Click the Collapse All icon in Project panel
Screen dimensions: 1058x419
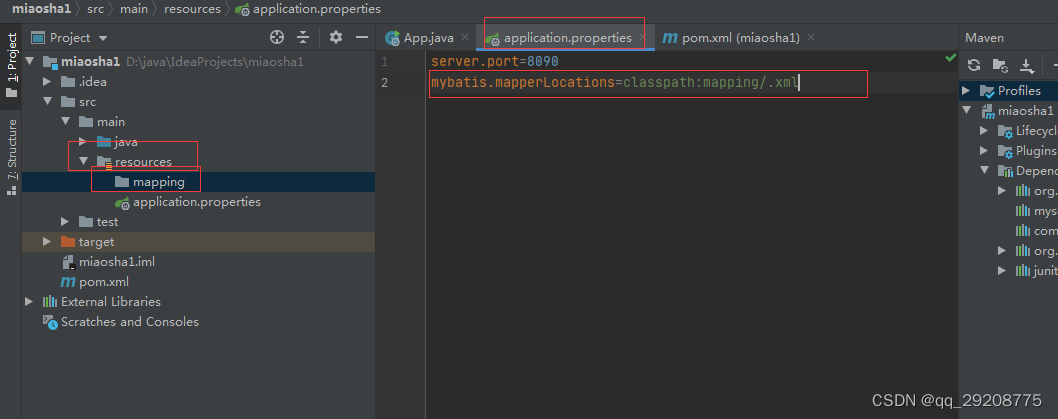pos(304,37)
